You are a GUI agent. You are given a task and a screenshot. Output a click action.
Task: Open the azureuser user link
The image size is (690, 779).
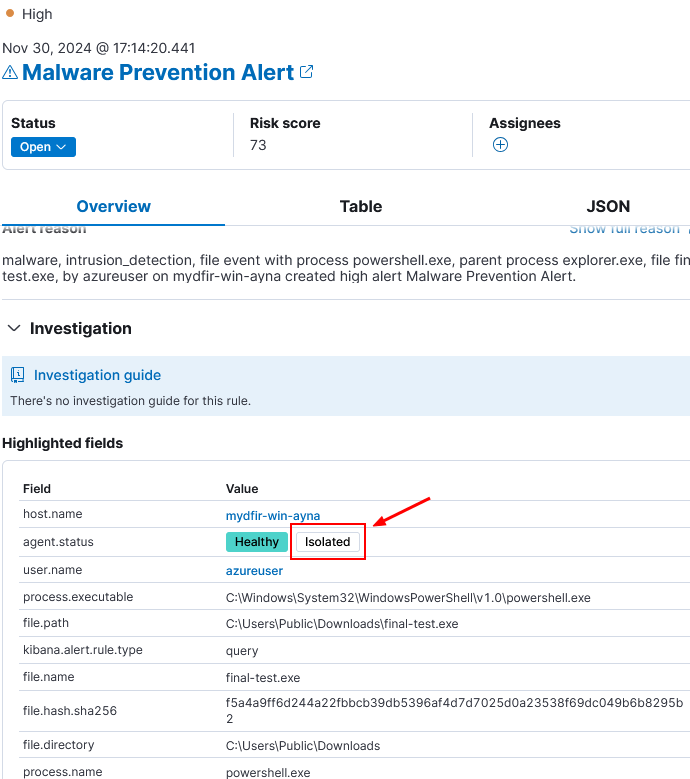click(x=254, y=571)
